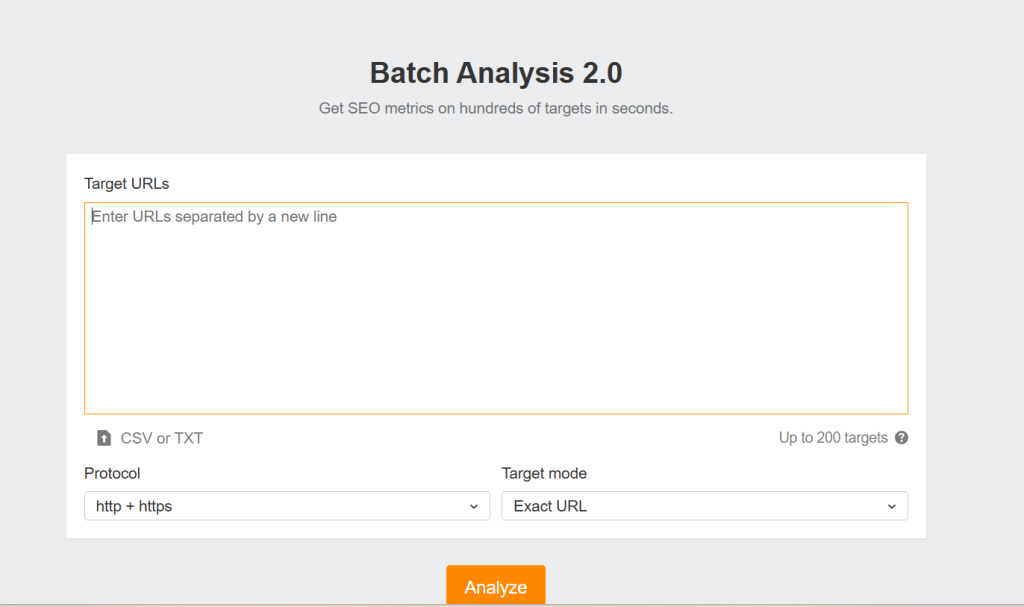The image size is (1024, 607).
Task: Click the question mark help icon
Action: (x=901, y=438)
